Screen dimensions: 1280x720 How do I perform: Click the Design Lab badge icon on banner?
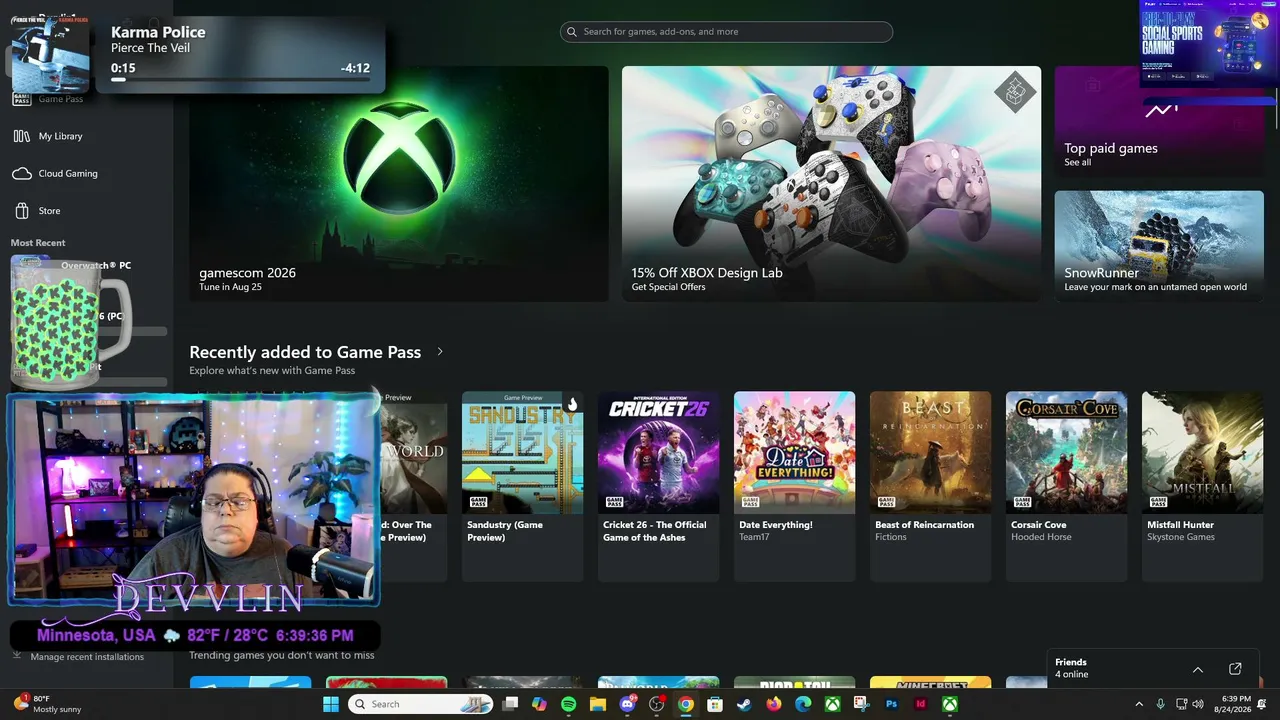point(1015,93)
